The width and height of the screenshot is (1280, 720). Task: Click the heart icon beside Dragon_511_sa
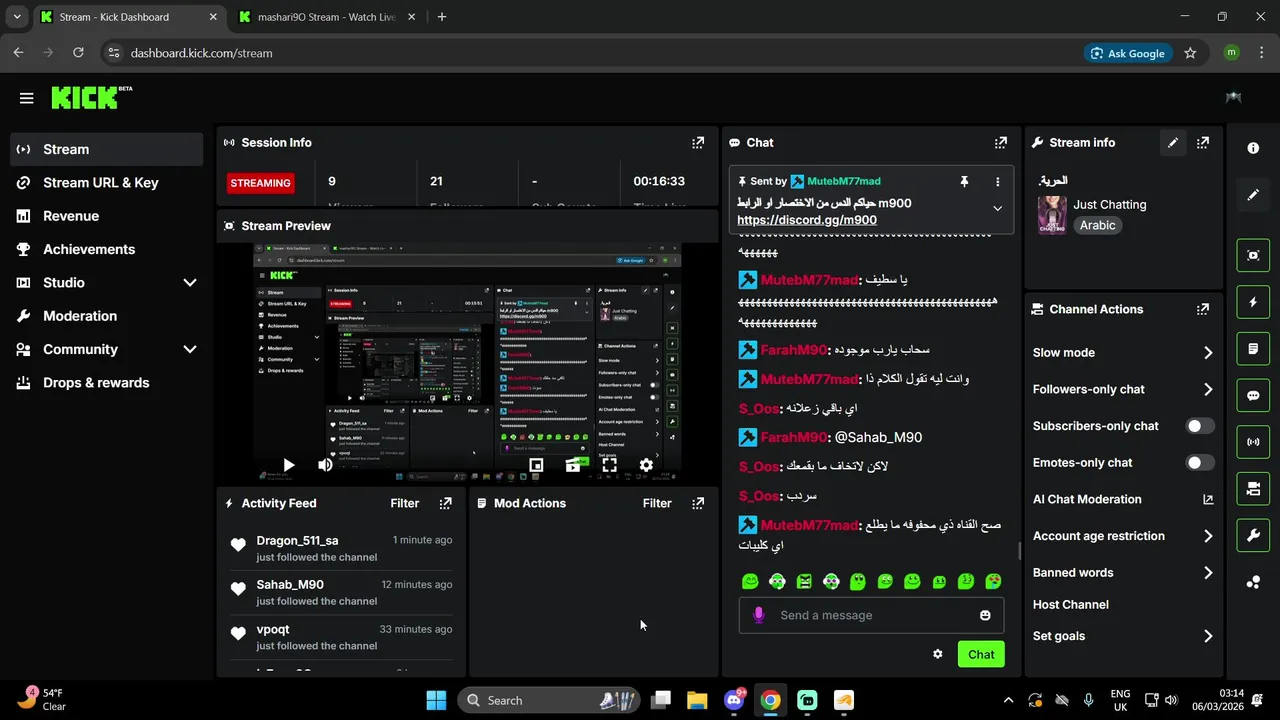pos(238,545)
